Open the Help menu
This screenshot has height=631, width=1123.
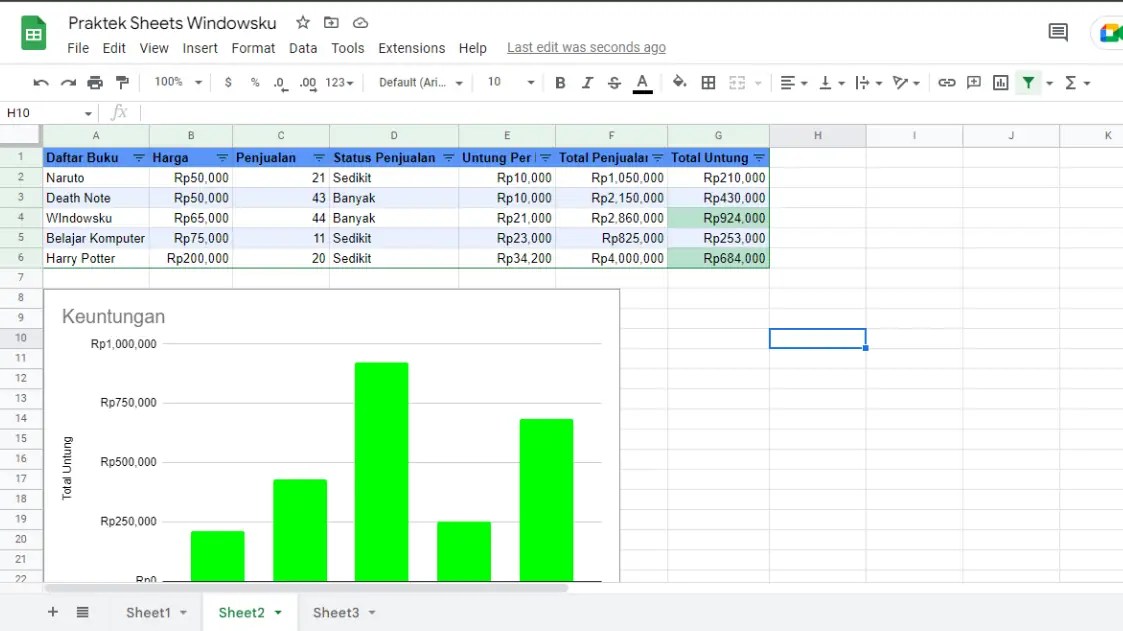(x=473, y=48)
